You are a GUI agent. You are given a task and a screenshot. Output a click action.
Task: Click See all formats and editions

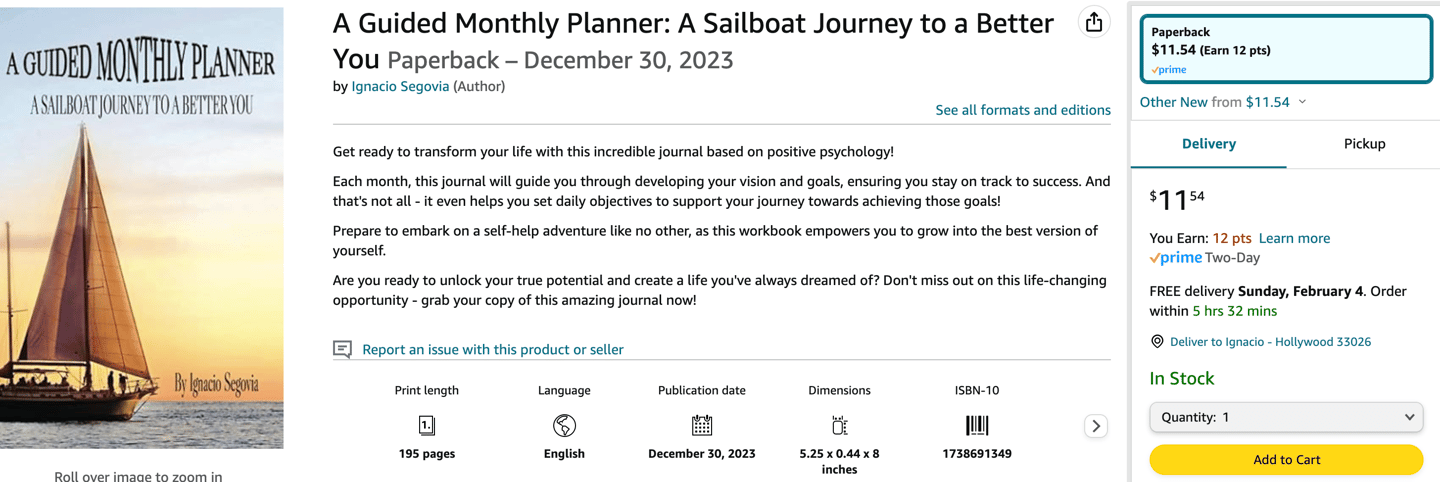tap(1023, 110)
